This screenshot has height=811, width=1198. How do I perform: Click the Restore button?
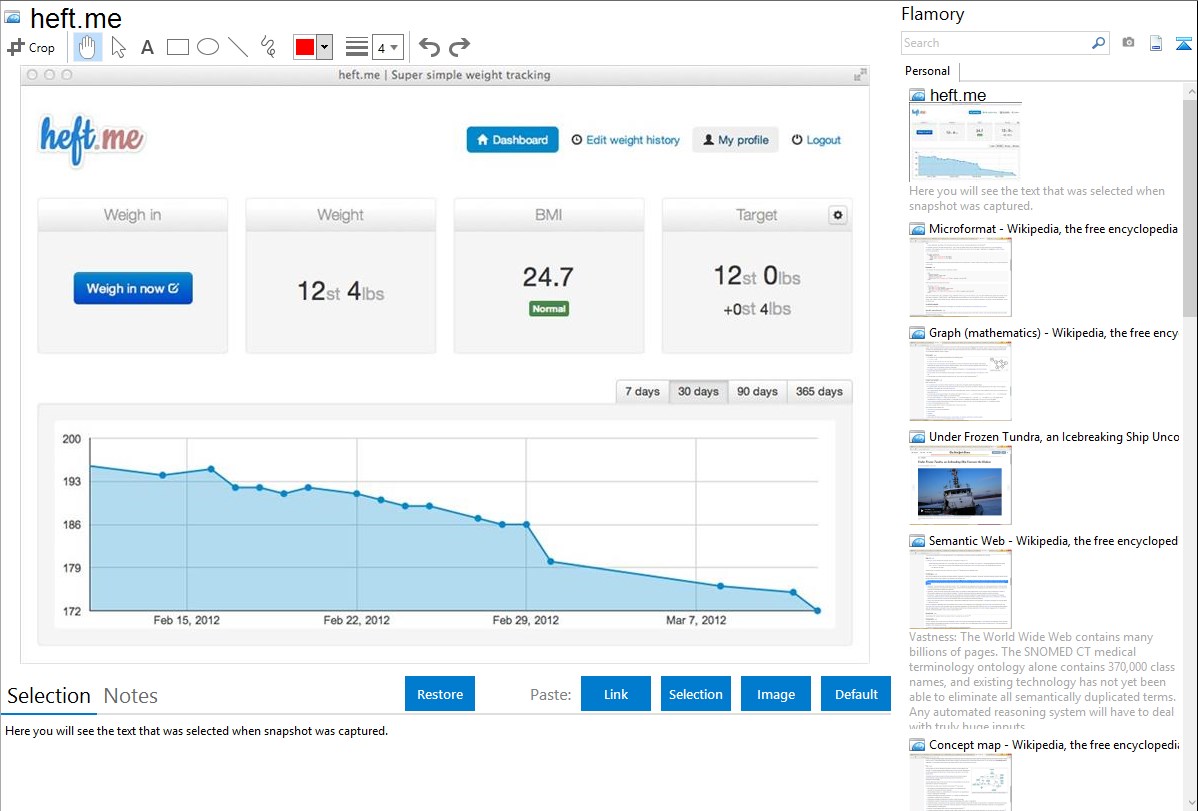pos(440,694)
